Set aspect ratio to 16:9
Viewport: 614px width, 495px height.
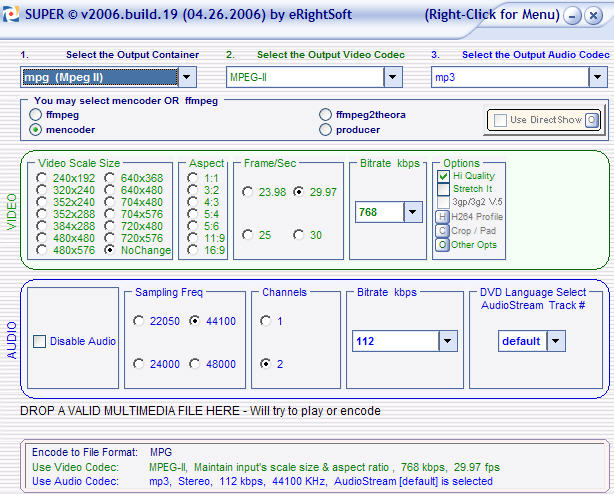click(193, 250)
